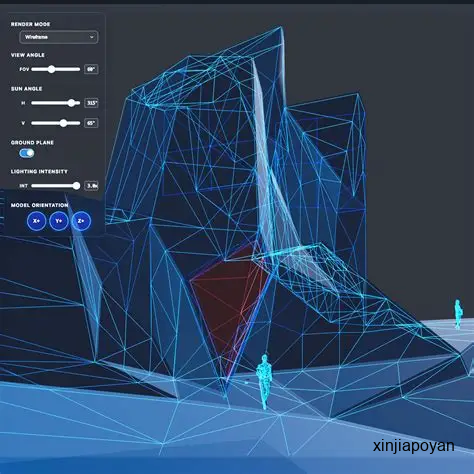Click the Sun Angle H slider knob
The image size is (474, 474).
(x=71, y=103)
